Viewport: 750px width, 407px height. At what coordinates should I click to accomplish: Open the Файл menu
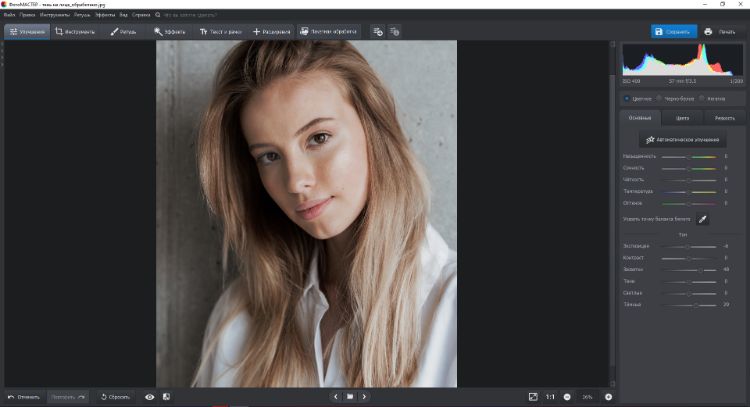(x=9, y=15)
